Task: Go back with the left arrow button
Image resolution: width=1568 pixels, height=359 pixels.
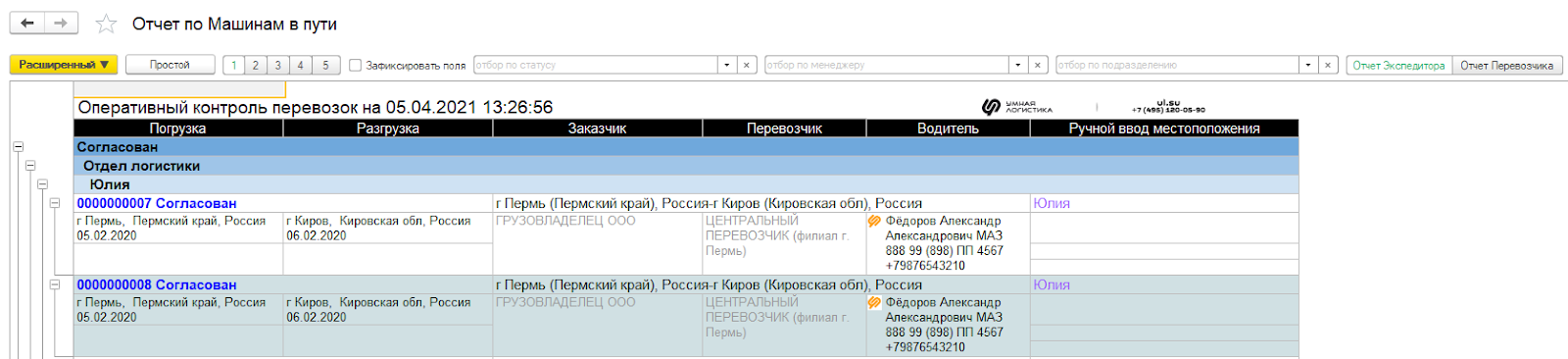Action: click(x=27, y=23)
